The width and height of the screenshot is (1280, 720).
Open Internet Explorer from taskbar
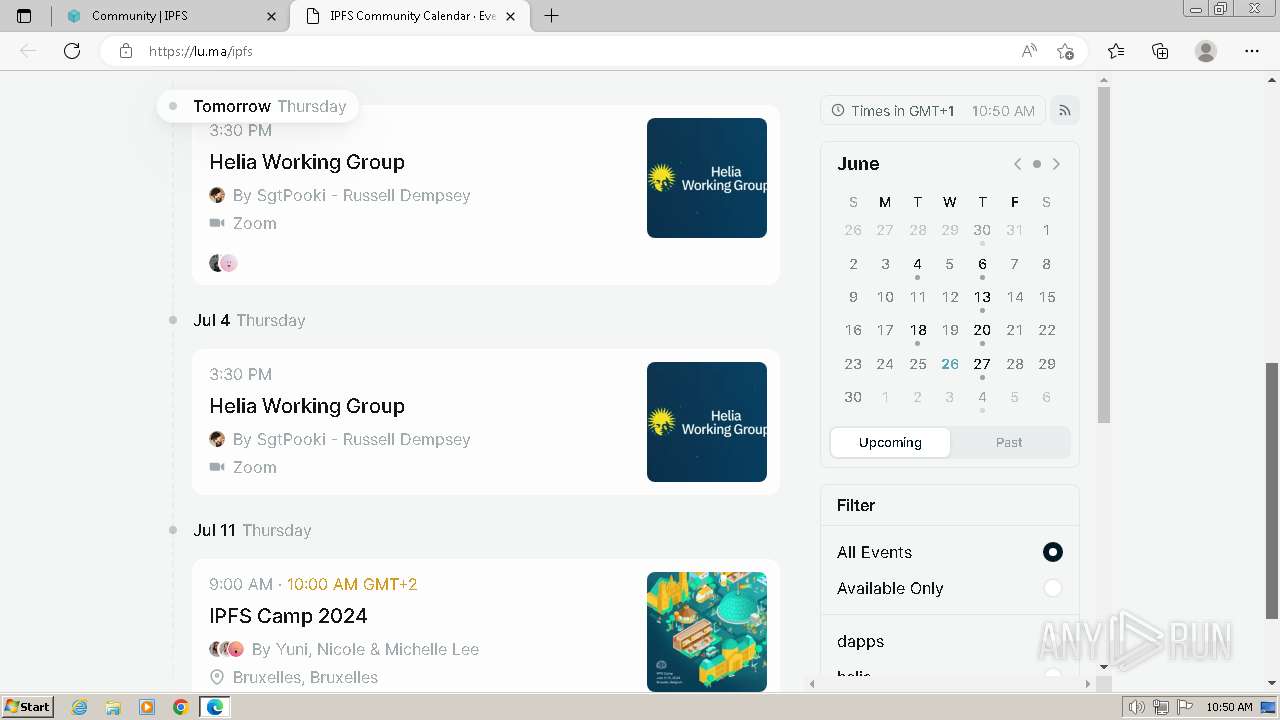tap(80, 707)
